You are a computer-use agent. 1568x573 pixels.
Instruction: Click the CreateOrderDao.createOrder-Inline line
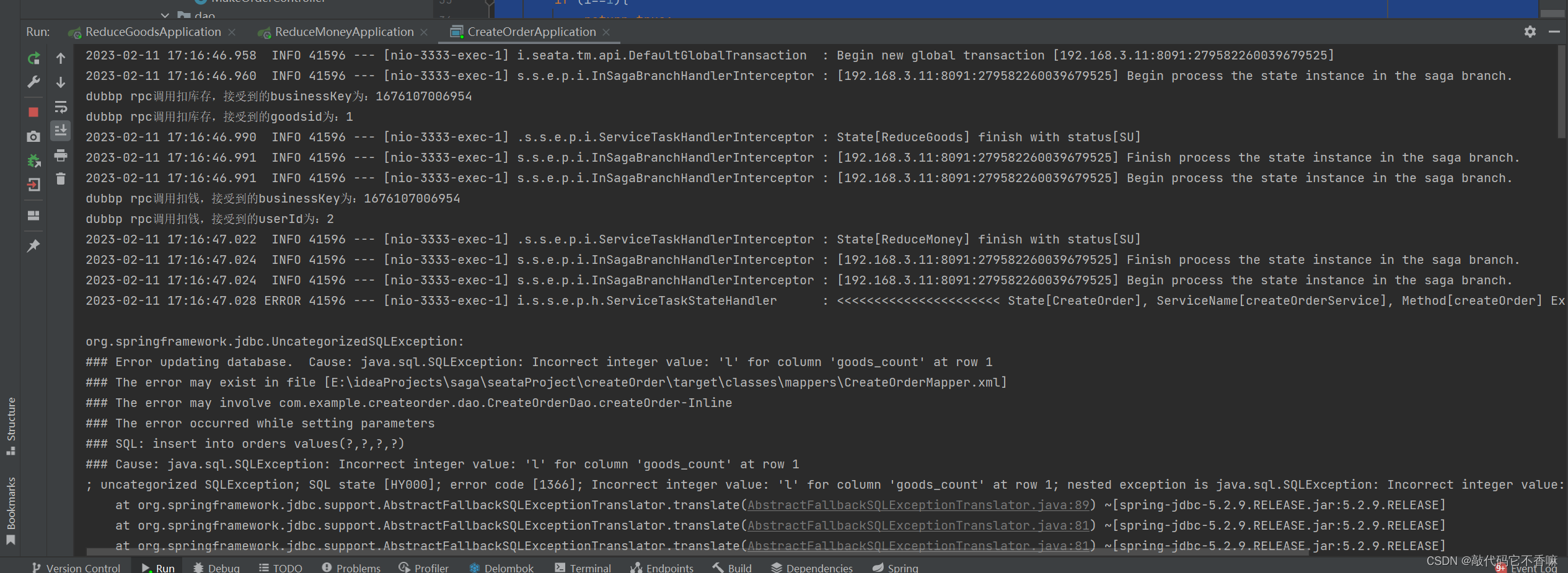click(x=408, y=403)
